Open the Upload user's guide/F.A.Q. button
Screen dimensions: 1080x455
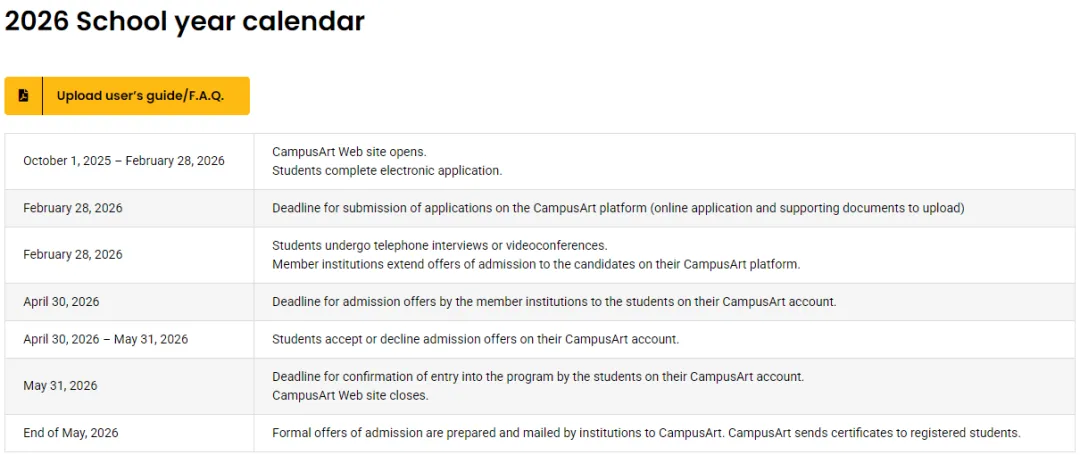139,96
